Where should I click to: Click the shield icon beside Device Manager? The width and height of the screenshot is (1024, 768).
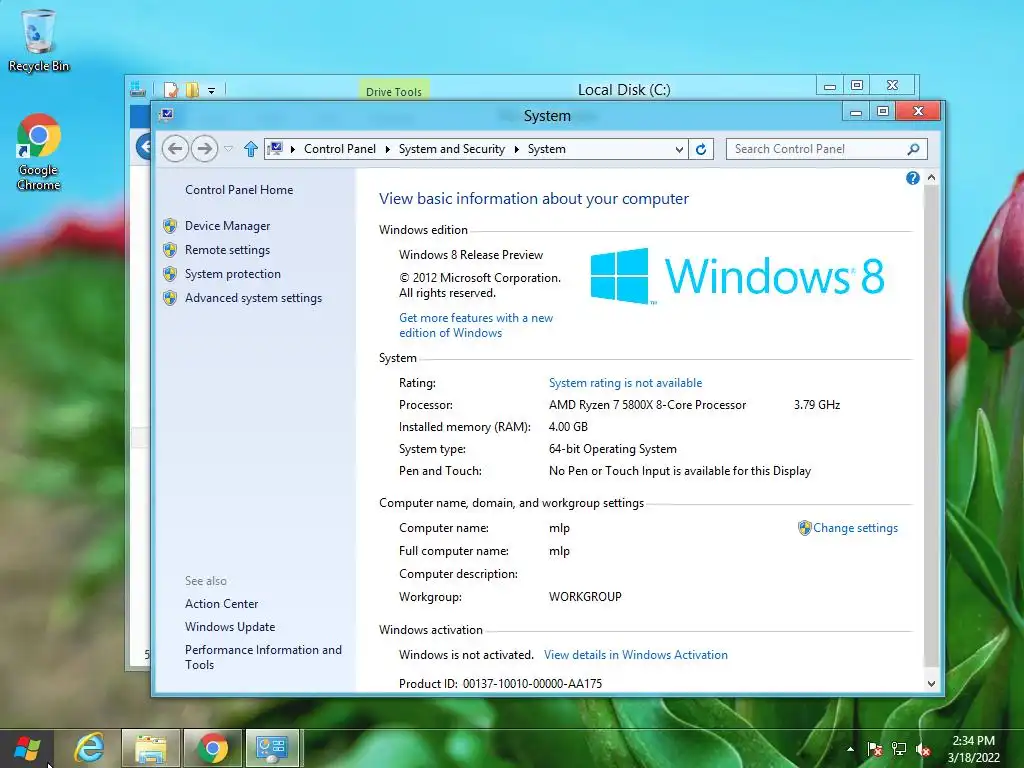pos(170,226)
